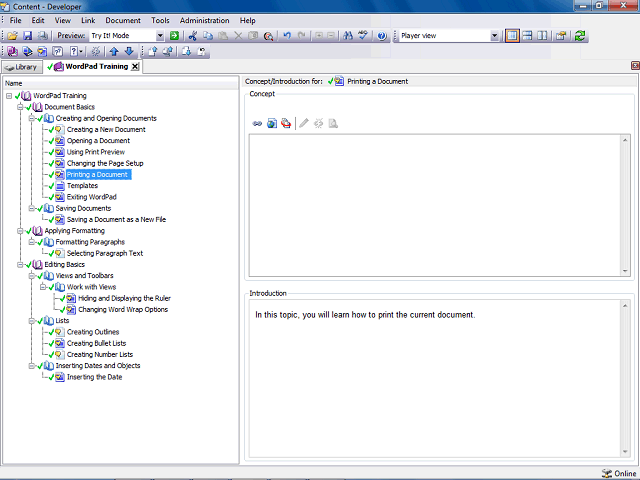Viewport: 640px width, 480px height.
Task: Click the blue Help question mark icon
Action: pyautogui.click(x=382, y=36)
